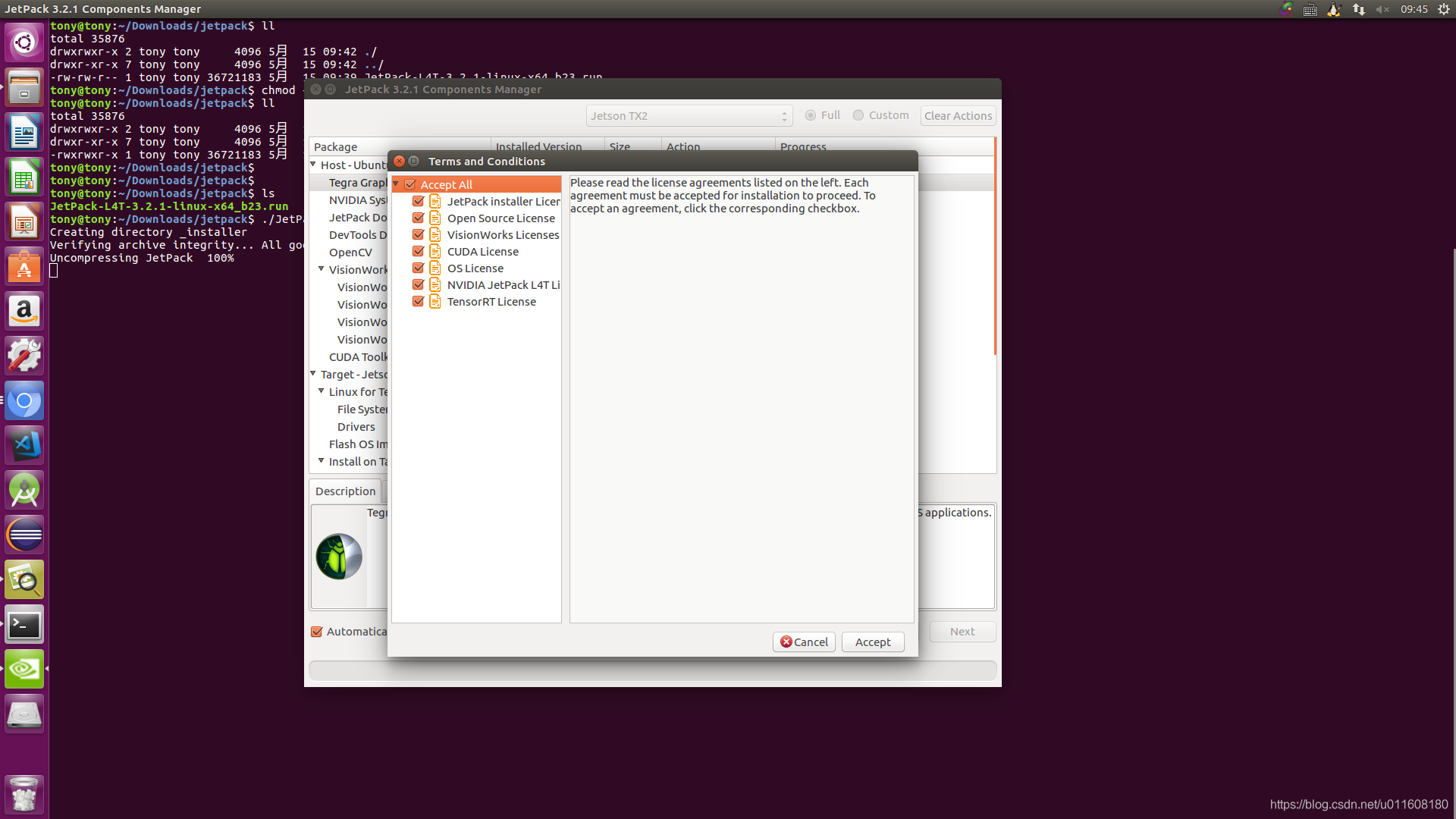Uncheck TensorRT License checkbox

[418, 301]
